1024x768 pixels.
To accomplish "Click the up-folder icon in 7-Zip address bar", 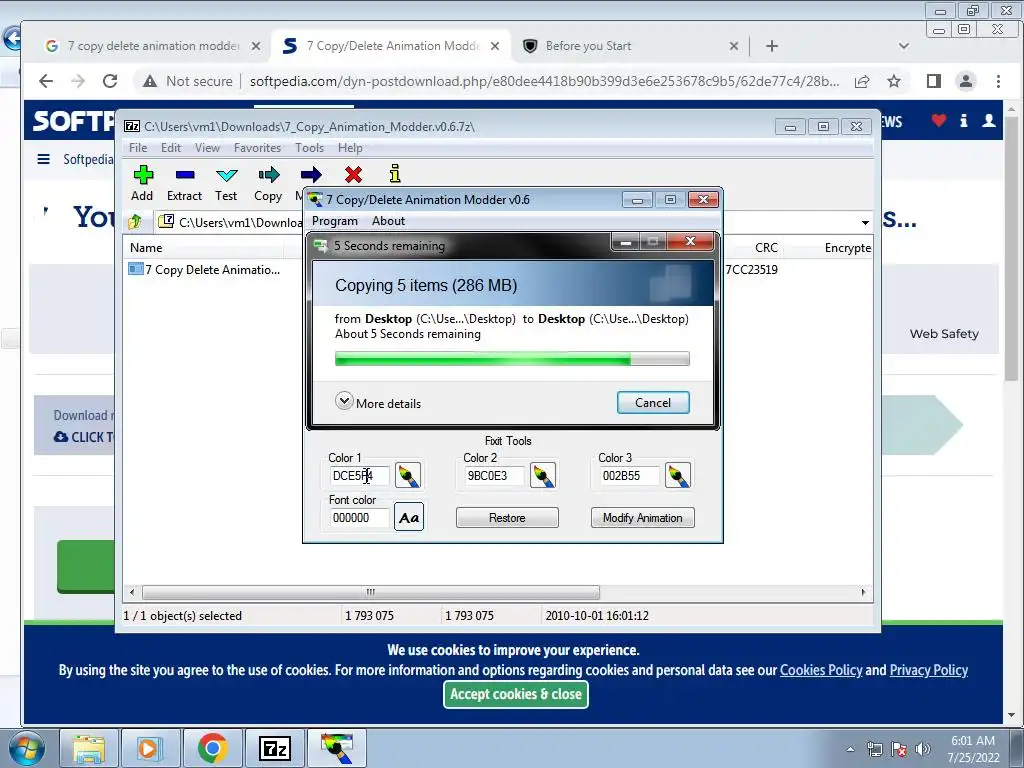I will (135, 222).
